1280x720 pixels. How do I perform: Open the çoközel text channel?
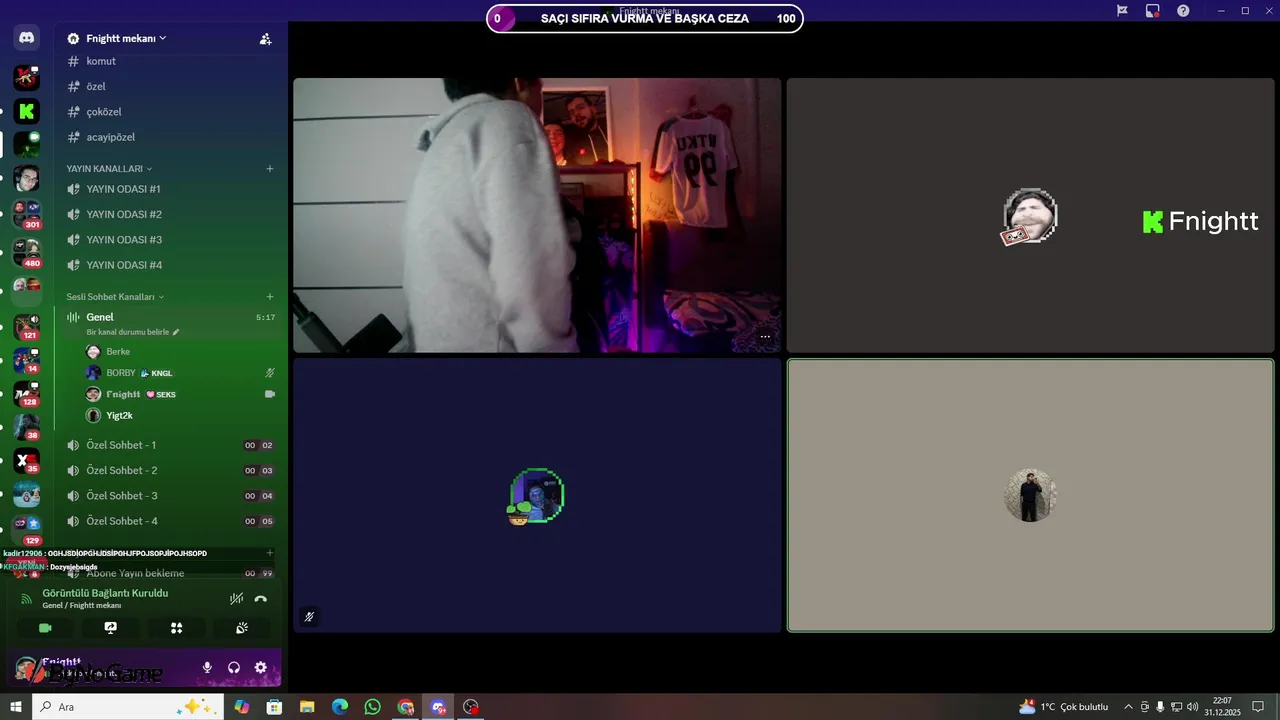(170, 112)
